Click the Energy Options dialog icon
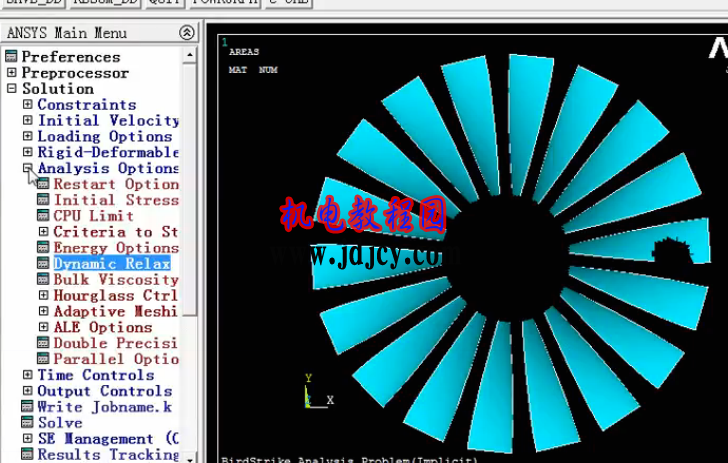Screen dimensions: 728x463 [x=43, y=248]
